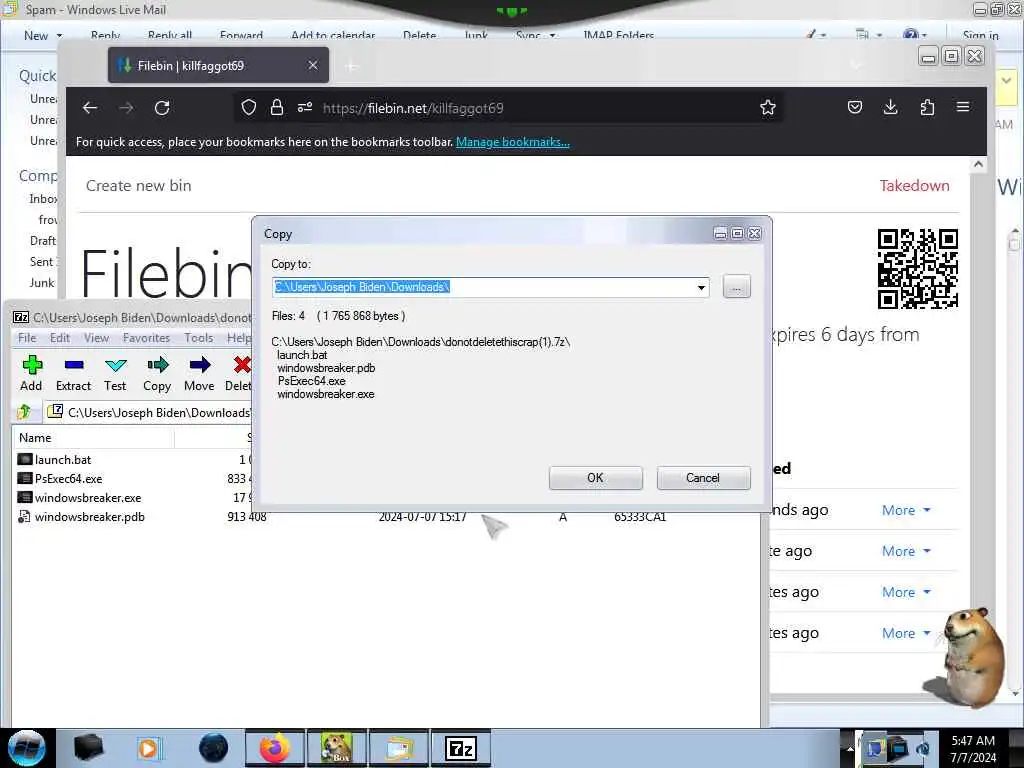Close the Filebin browser tab
The width and height of the screenshot is (1024, 768).
click(313, 65)
